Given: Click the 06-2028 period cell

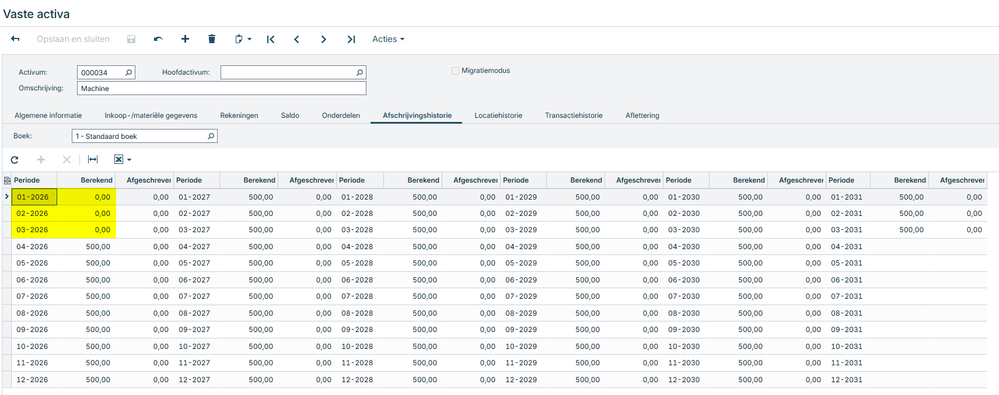Looking at the screenshot, I should pos(359,280).
